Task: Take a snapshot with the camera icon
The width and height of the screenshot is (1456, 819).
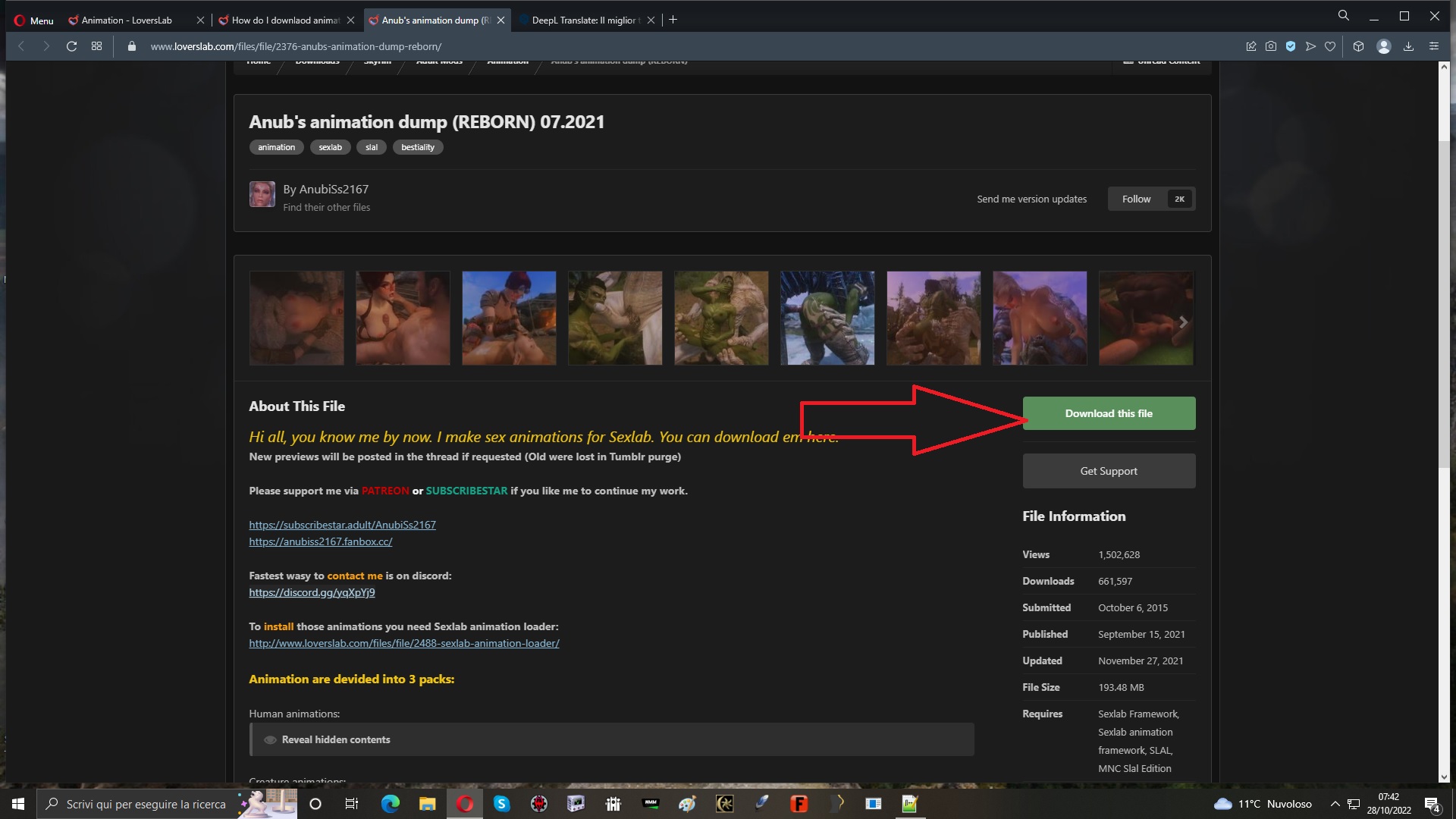Action: pyautogui.click(x=1270, y=46)
